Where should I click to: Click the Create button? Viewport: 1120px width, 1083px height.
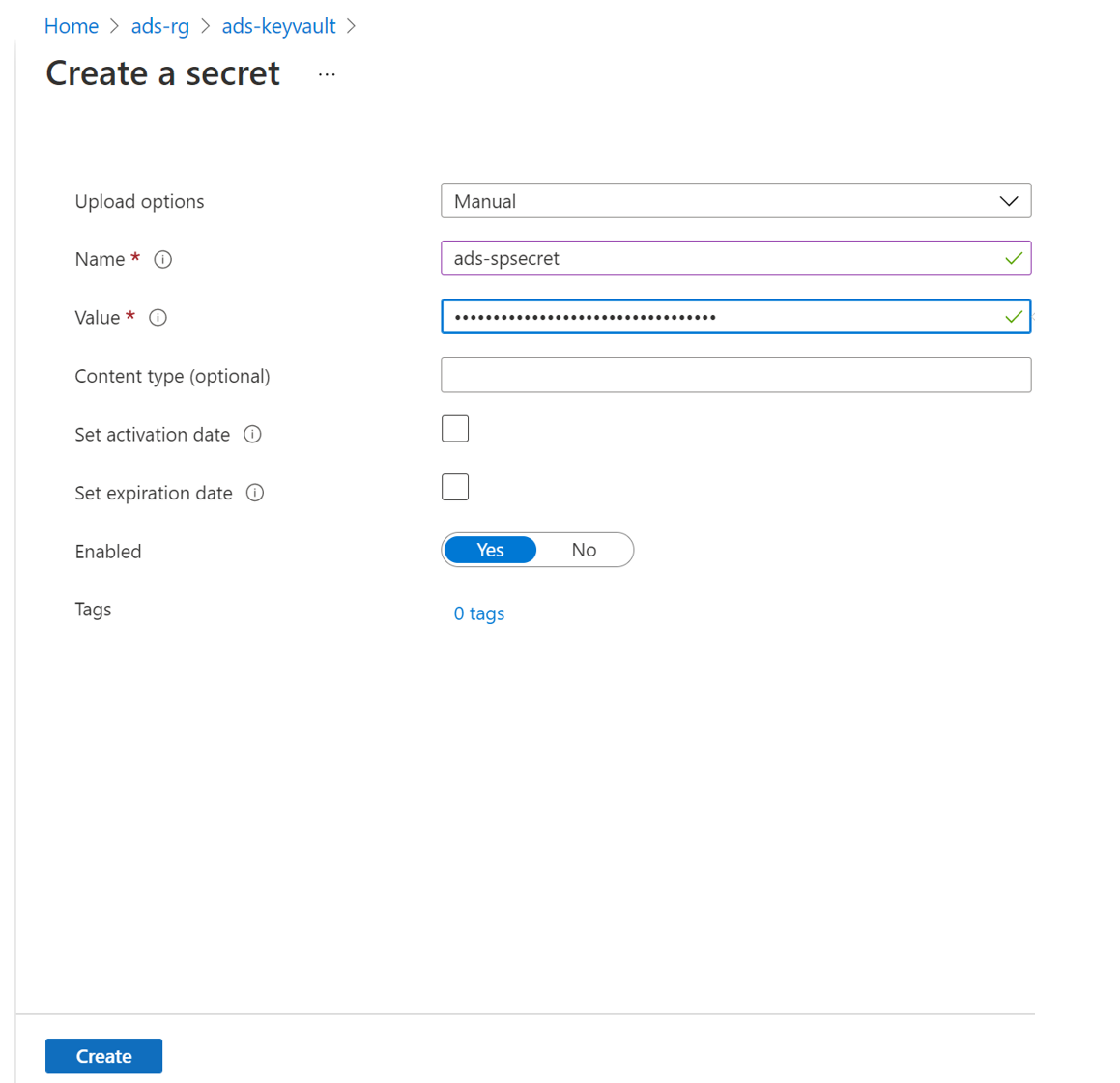tap(103, 1056)
